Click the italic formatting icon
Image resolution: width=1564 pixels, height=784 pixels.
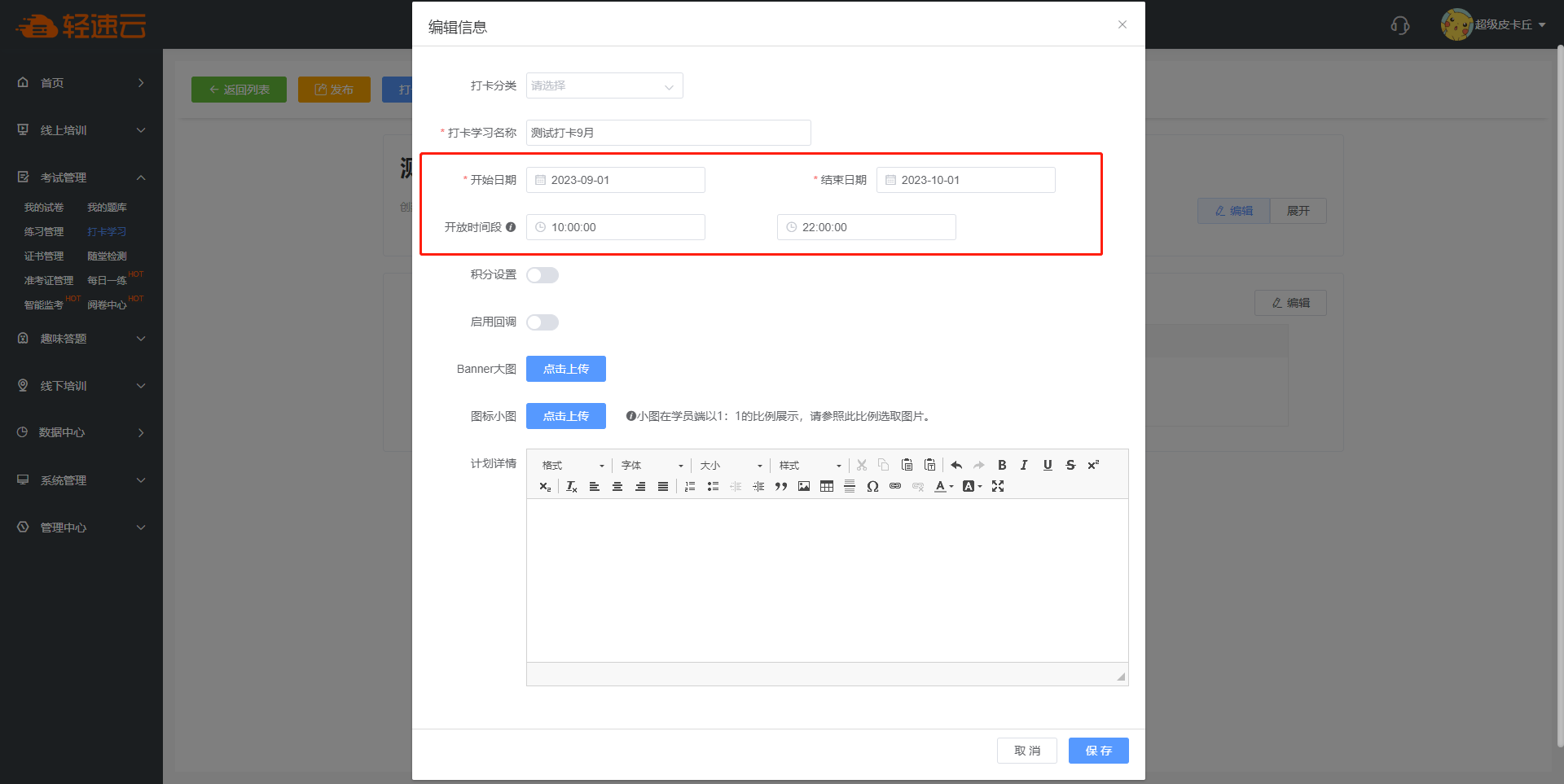(1024, 465)
